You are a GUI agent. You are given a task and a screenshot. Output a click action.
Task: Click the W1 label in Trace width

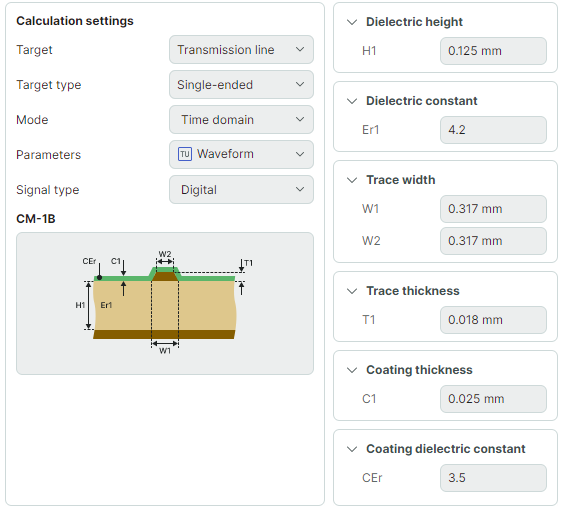click(371, 209)
